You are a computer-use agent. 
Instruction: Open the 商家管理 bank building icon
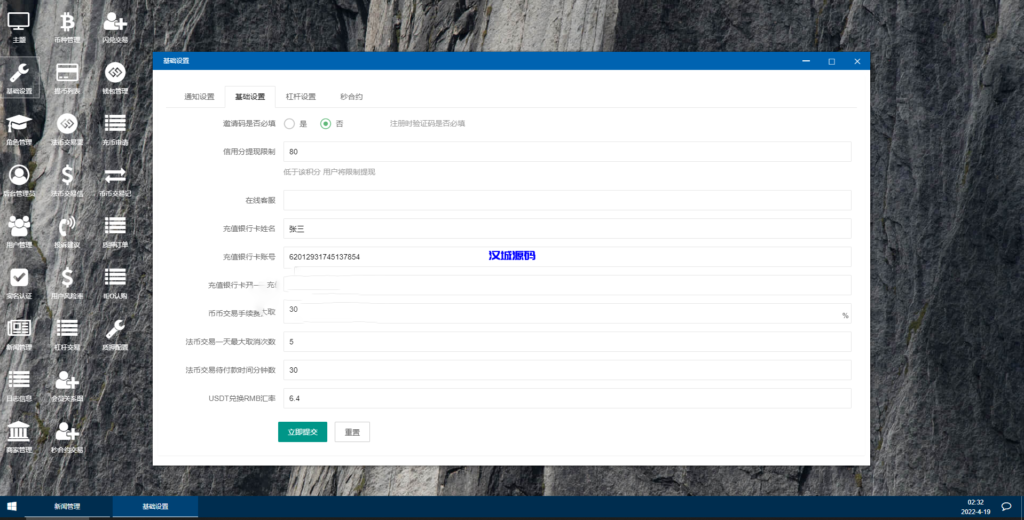click(19, 432)
